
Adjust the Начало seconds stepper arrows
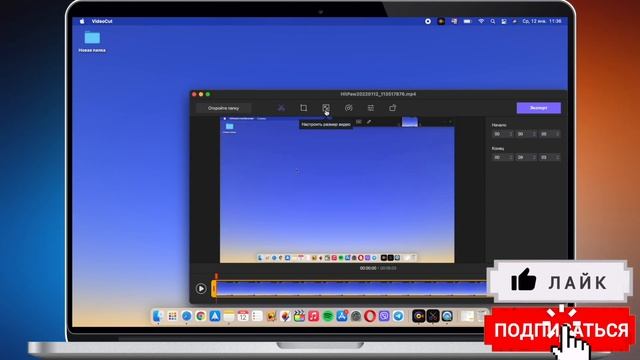[x=558, y=134]
